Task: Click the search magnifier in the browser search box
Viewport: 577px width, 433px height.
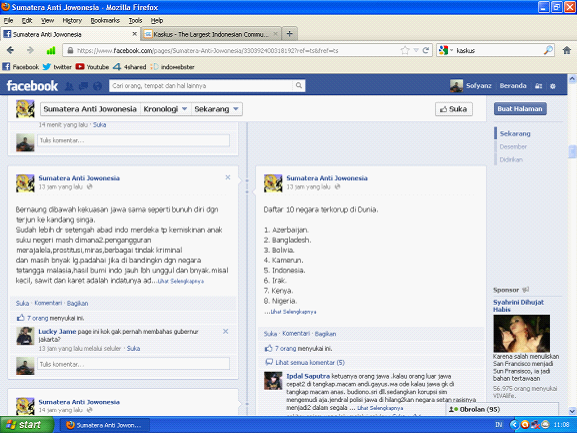Action: [548, 50]
